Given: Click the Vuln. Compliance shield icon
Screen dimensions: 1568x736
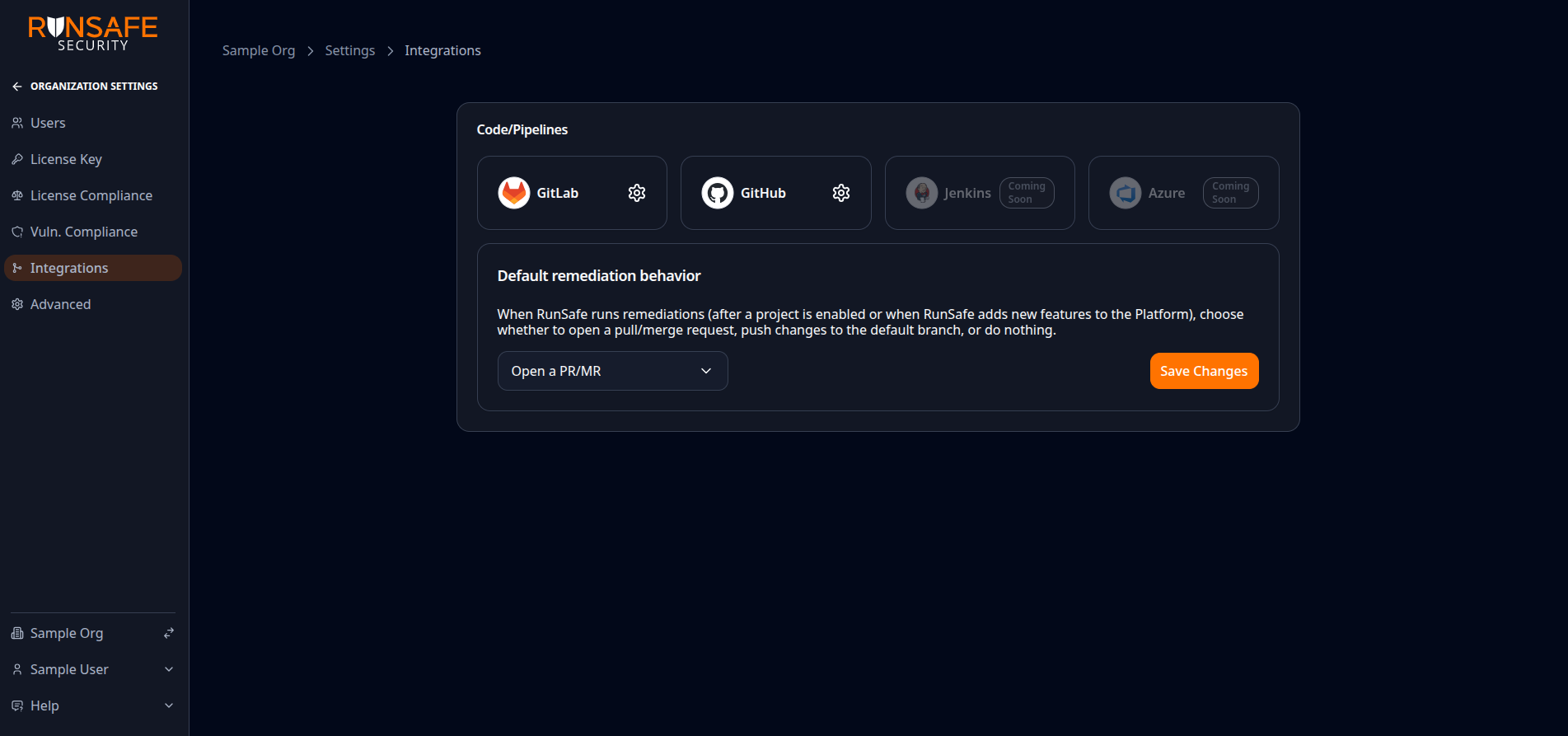Looking at the screenshot, I should pos(17,232).
